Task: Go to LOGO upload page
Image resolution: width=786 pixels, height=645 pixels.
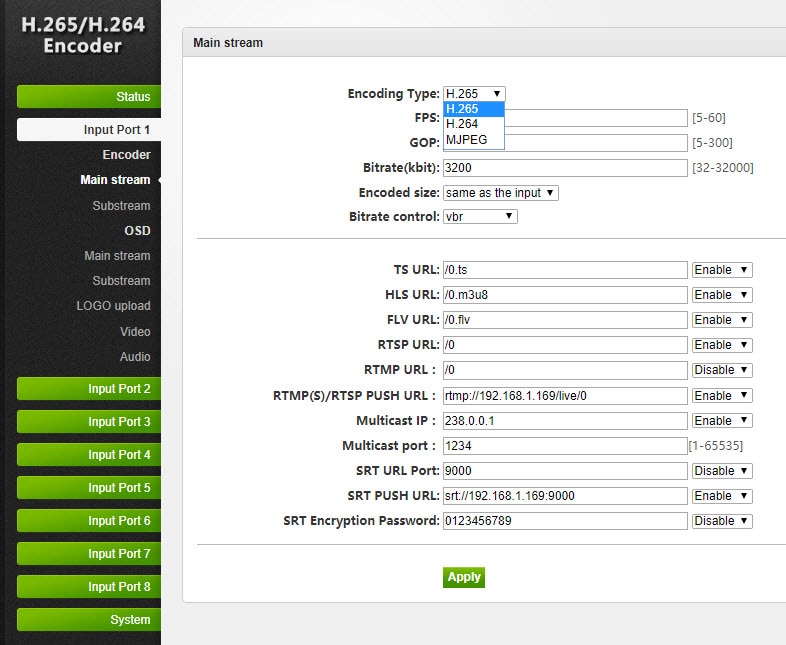Action: point(113,306)
